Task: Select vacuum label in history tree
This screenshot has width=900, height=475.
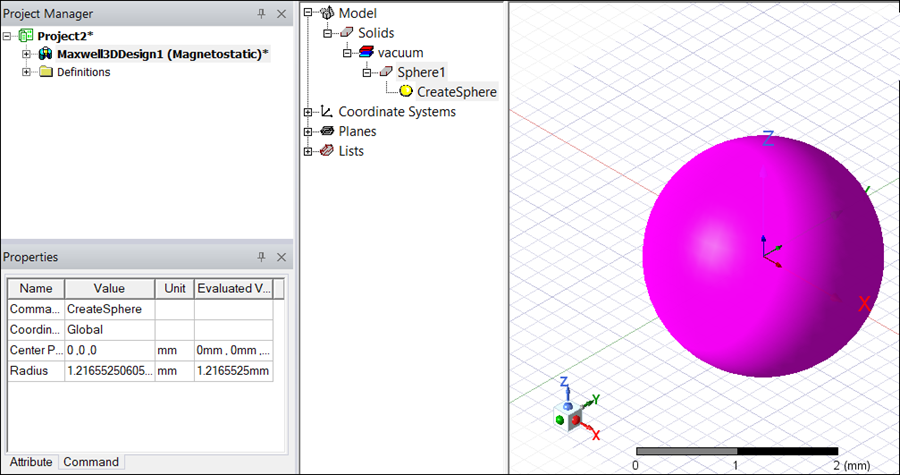Action: [x=401, y=53]
